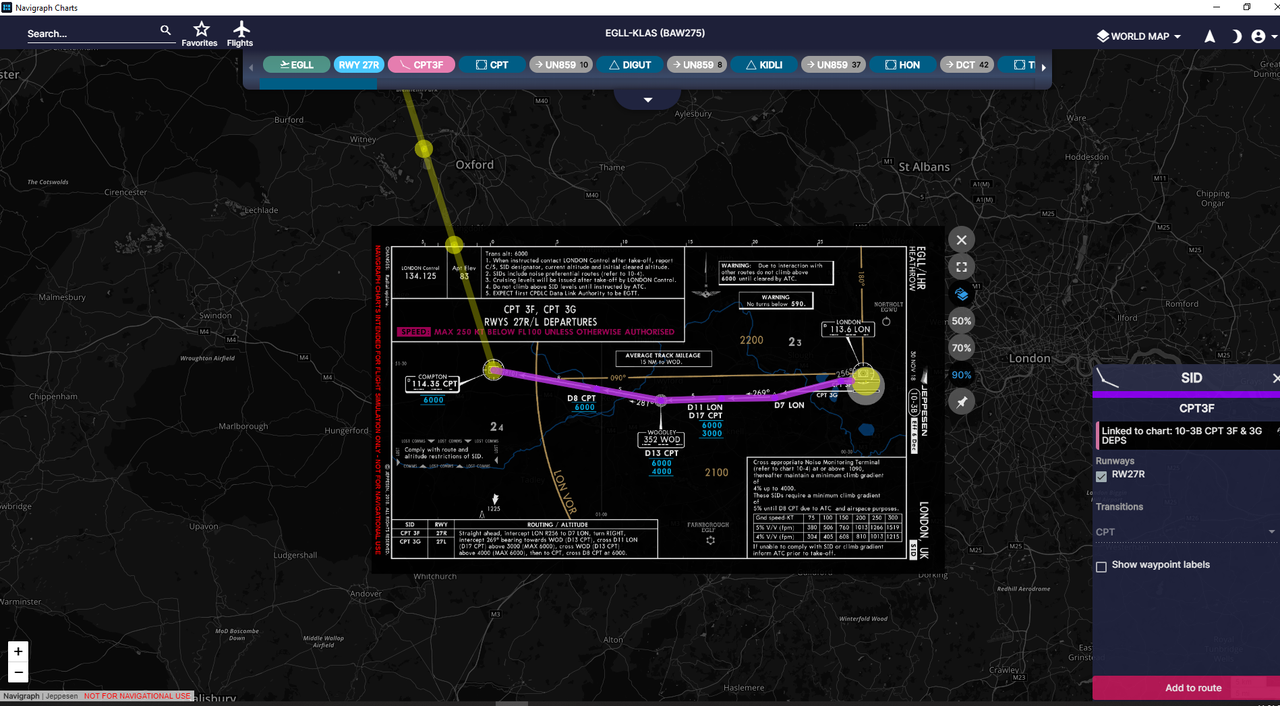Click the WOD waypoint marker on the SID path
Image resolution: width=1280 pixels, height=706 pixels.
click(x=662, y=400)
